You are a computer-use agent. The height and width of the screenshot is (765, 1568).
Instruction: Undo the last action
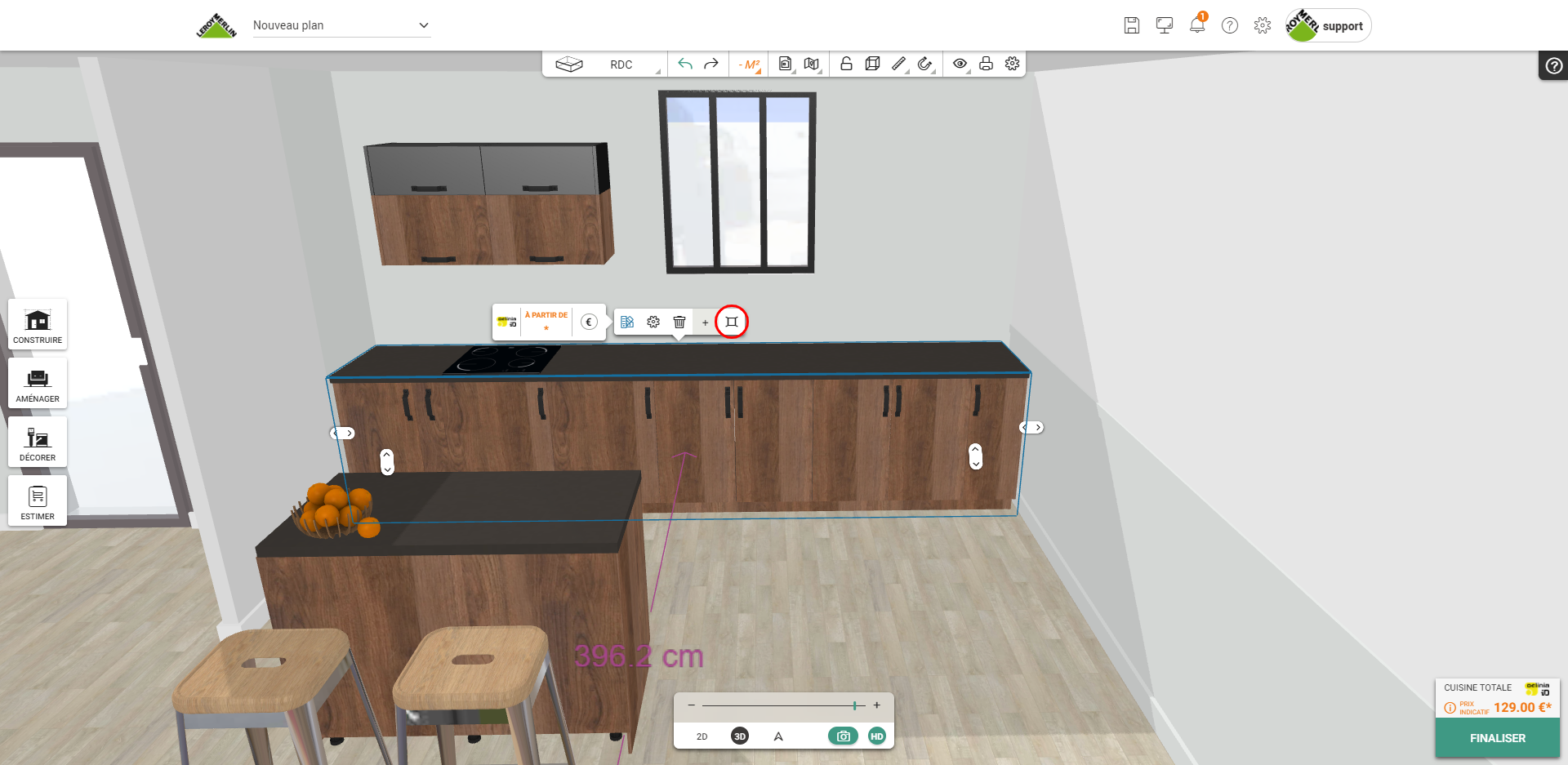(x=685, y=64)
